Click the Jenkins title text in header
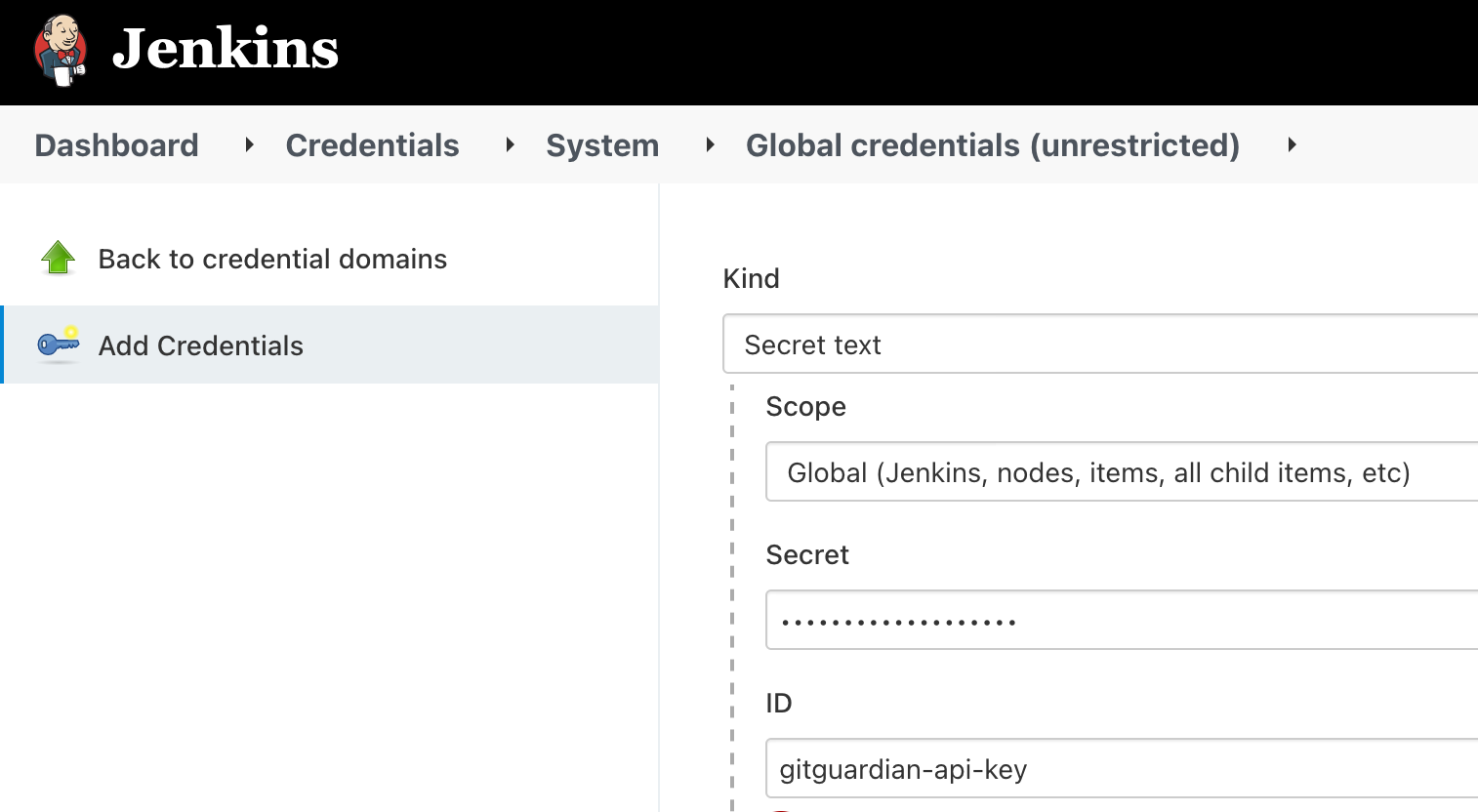This screenshot has height=812, width=1478. click(x=226, y=49)
